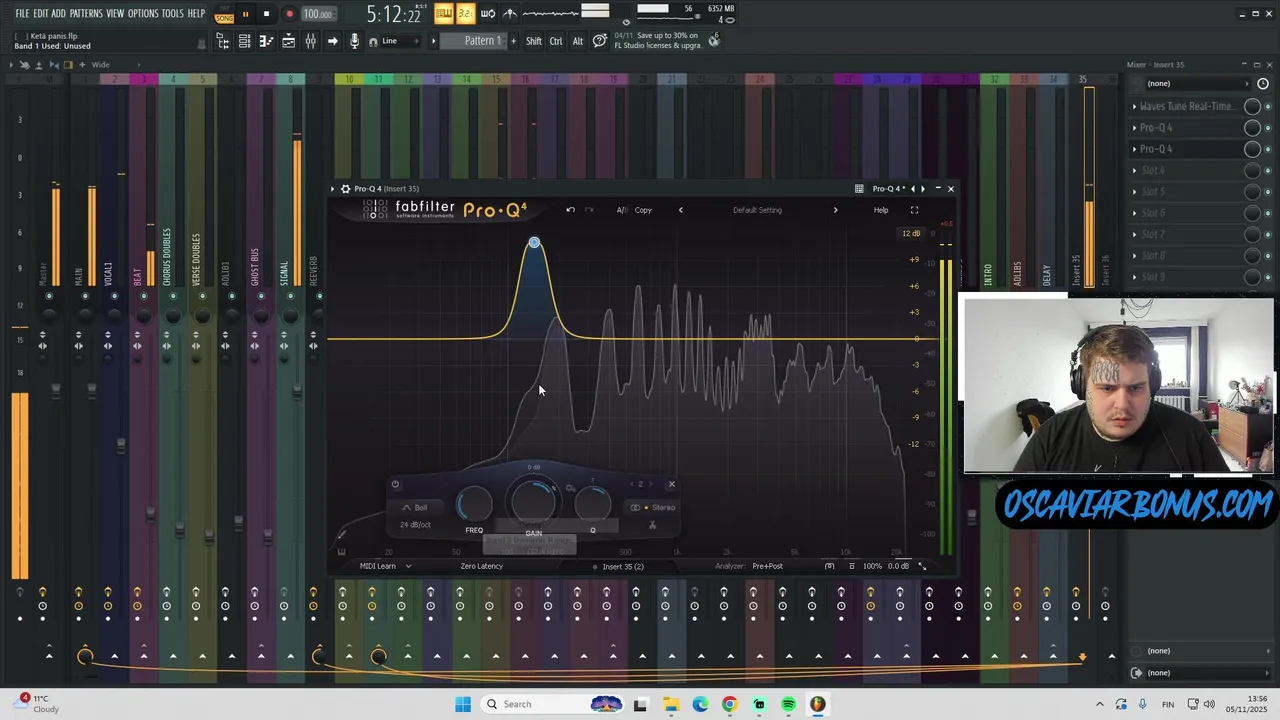Open the Line snap dropdown
The image size is (1280, 720).
(400, 41)
